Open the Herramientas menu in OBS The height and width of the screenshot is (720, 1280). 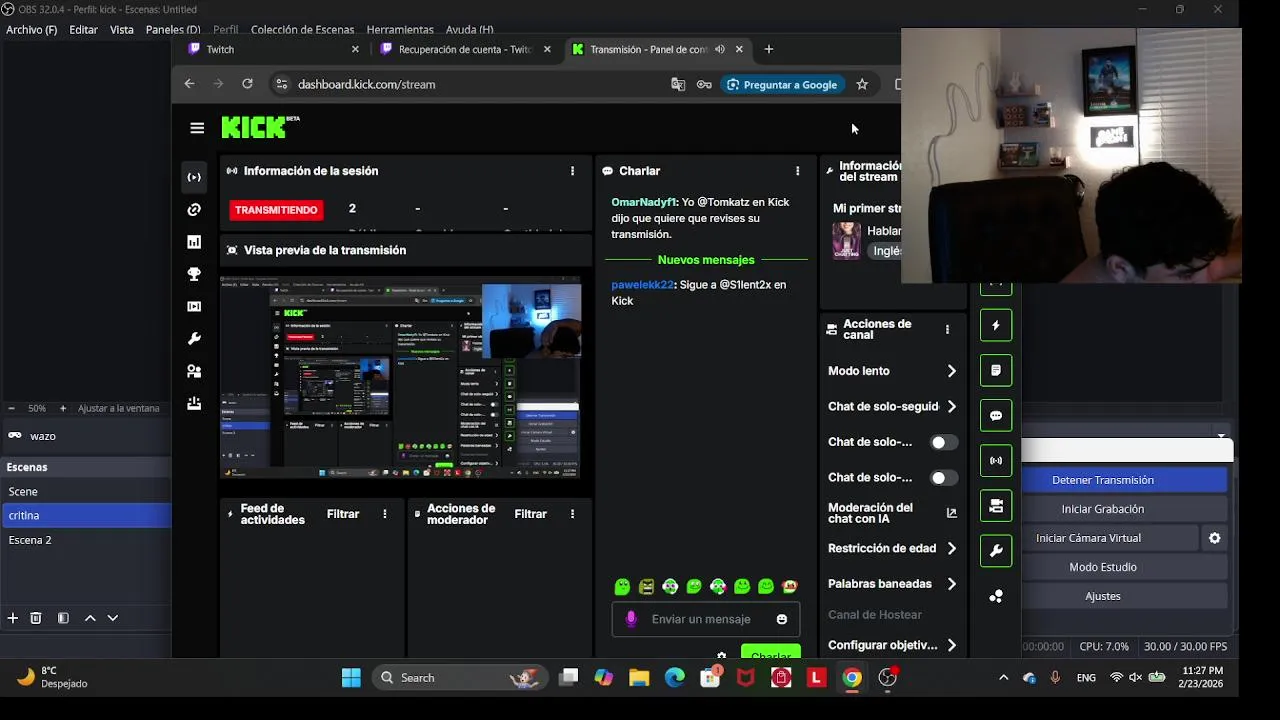pyautogui.click(x=400, y=30)
